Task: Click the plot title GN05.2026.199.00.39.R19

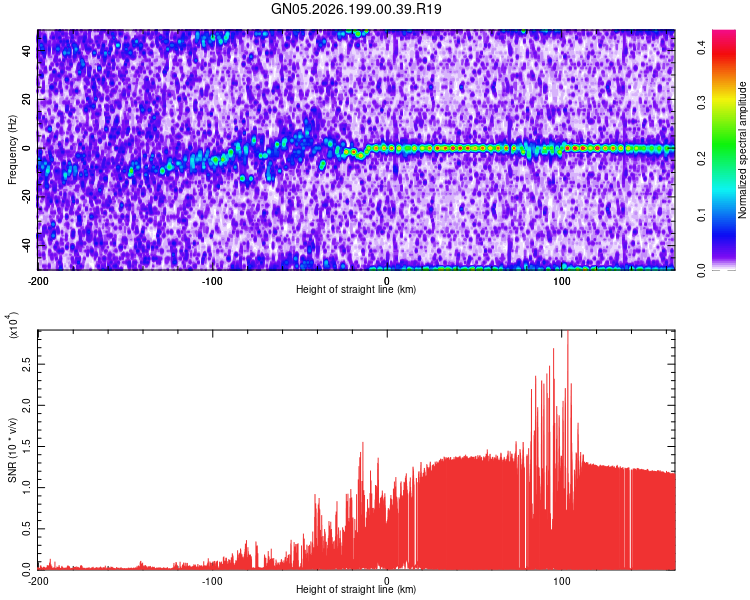Action: [356, 9]
